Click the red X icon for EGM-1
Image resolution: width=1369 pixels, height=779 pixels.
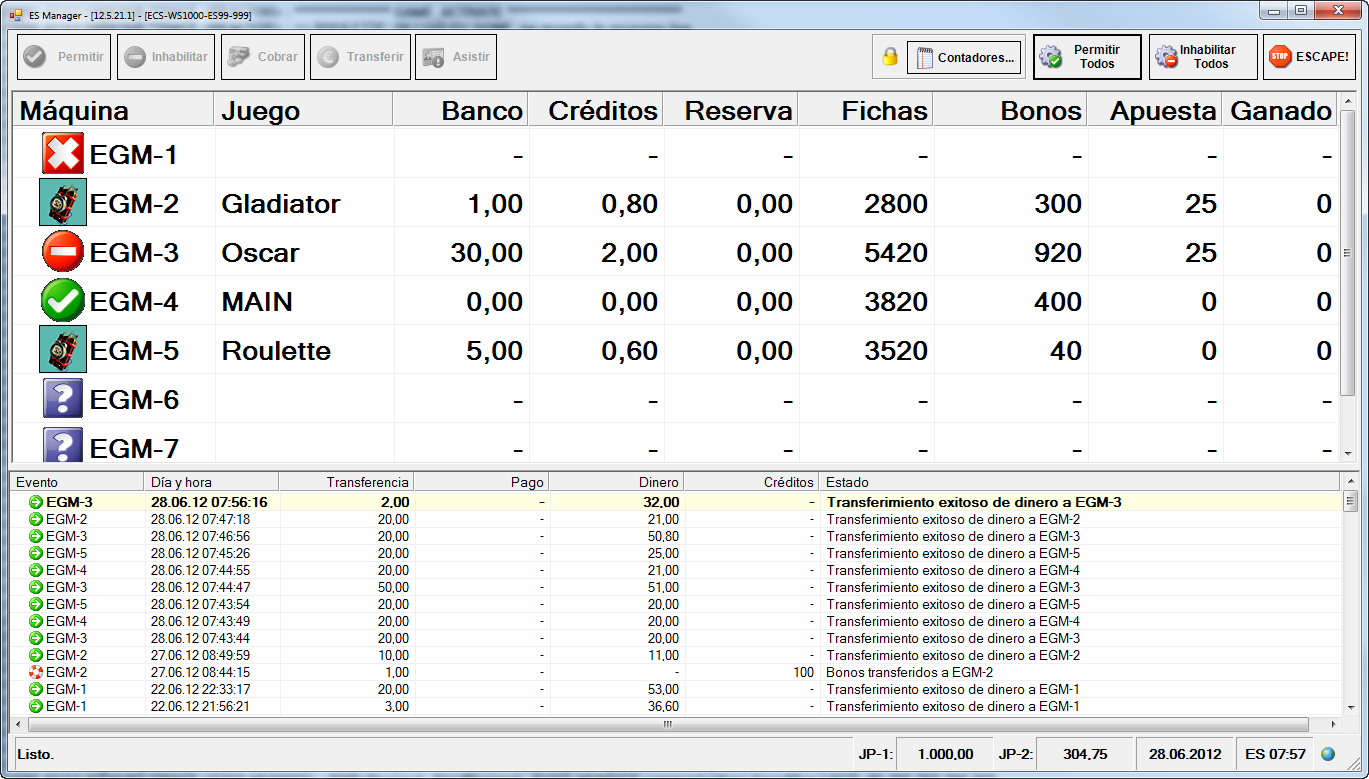(63, 155)
